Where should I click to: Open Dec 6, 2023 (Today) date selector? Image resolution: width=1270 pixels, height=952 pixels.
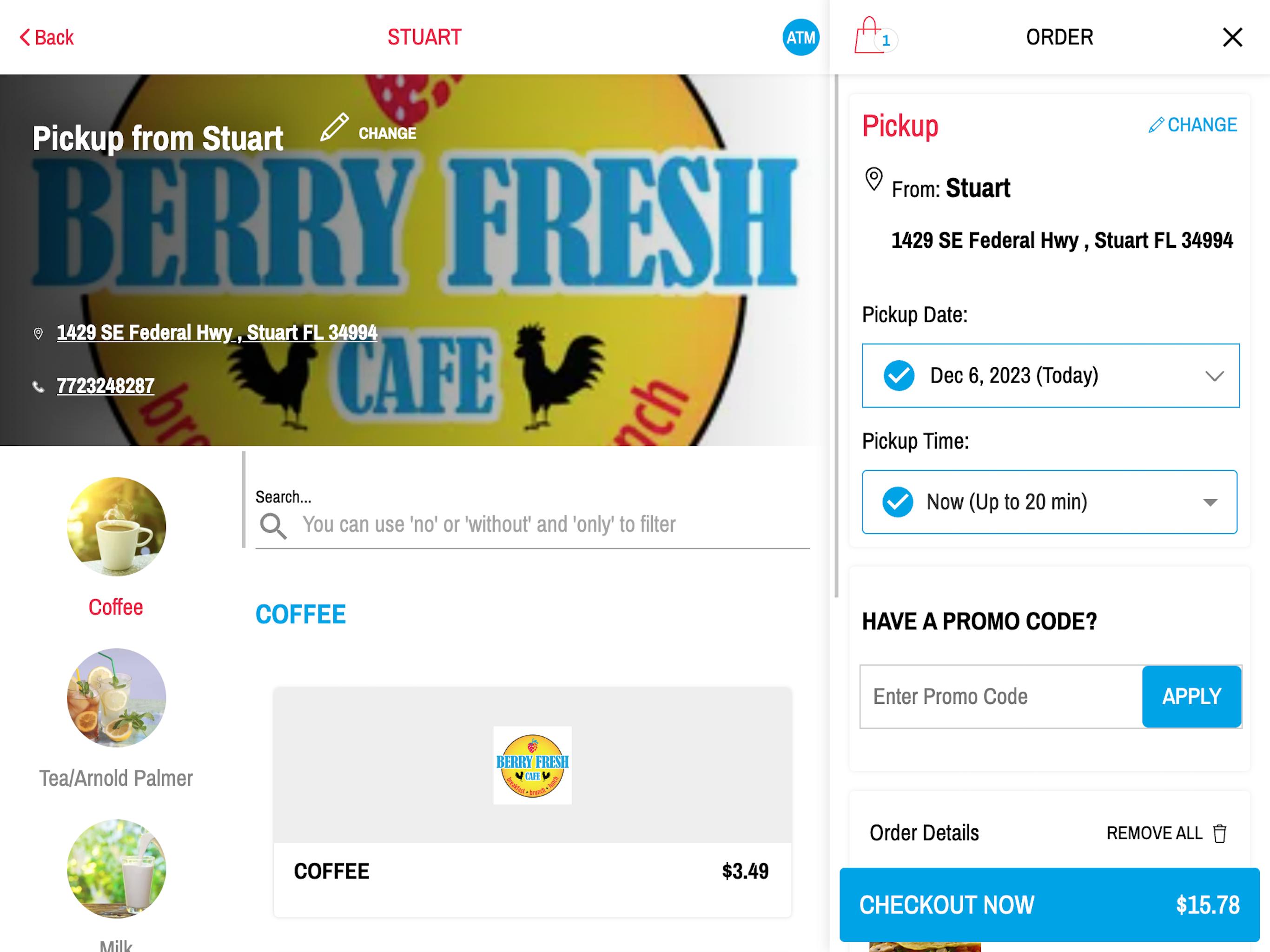tap(1051, 376)
